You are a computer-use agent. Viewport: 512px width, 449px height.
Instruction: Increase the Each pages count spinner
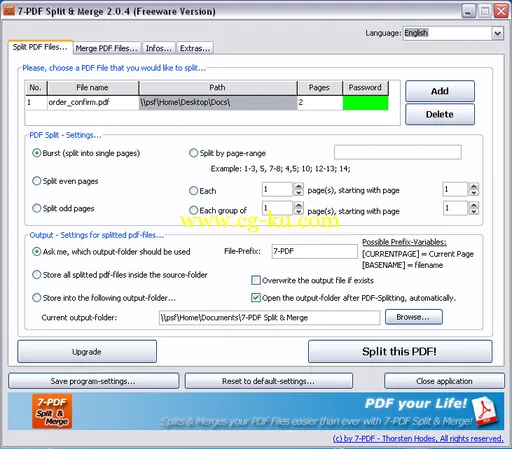tap(299, 186)
